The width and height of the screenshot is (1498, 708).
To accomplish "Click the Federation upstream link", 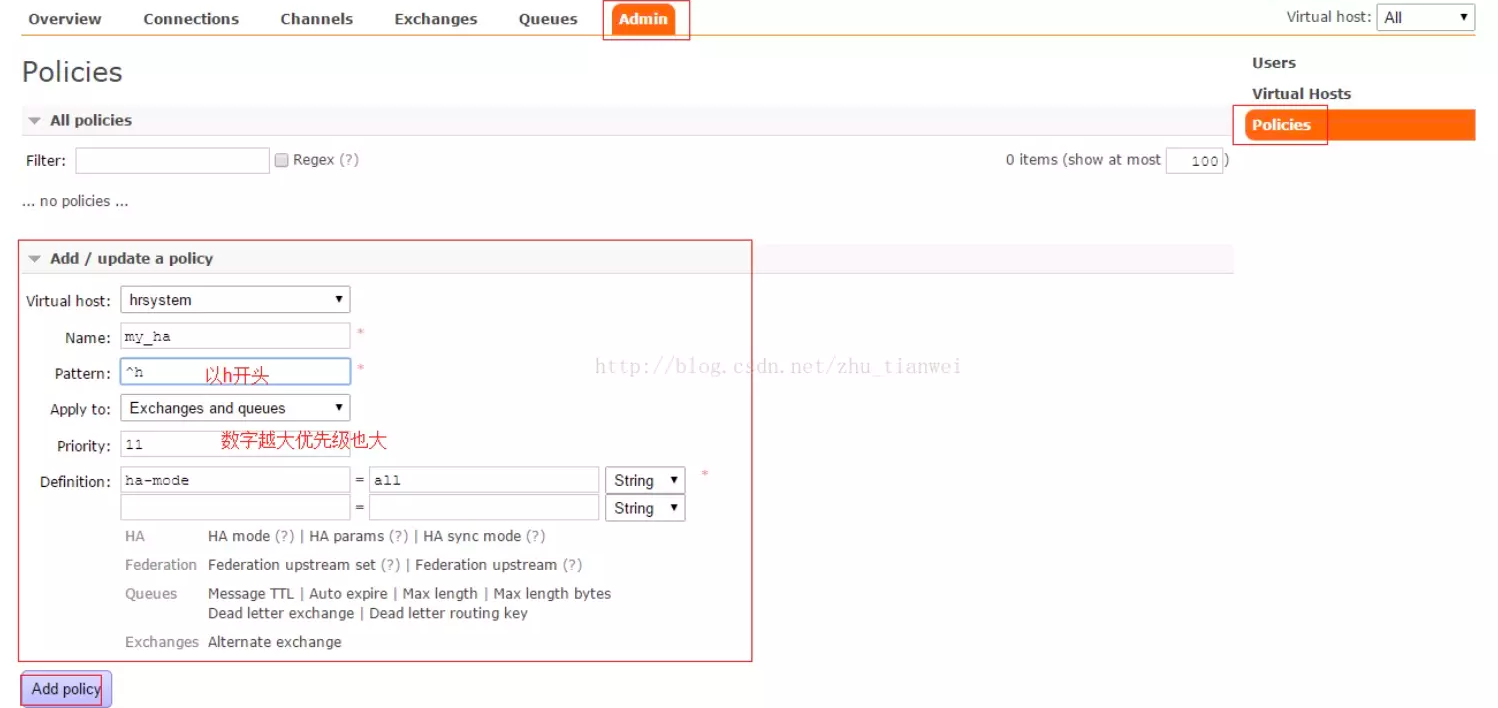I will point(486,565).
